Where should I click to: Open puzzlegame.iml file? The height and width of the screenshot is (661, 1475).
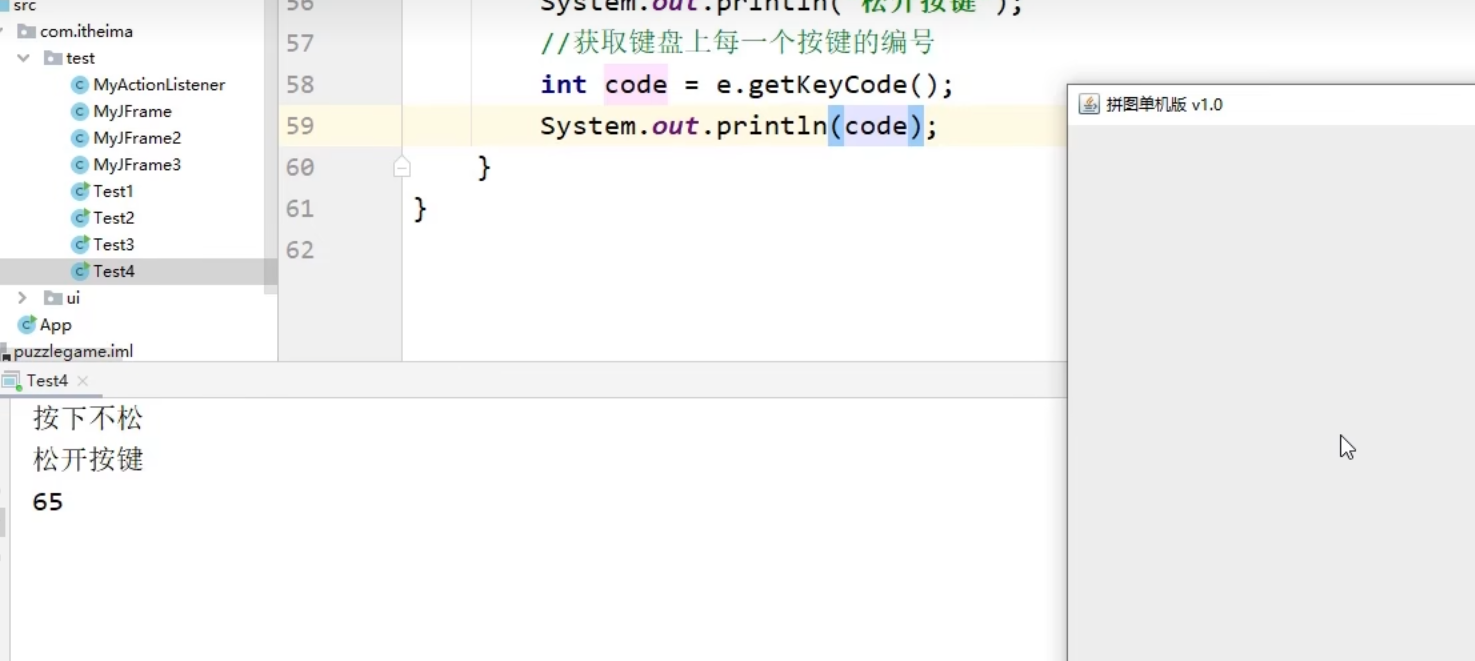pyautogui.click(x=73, y=351)
